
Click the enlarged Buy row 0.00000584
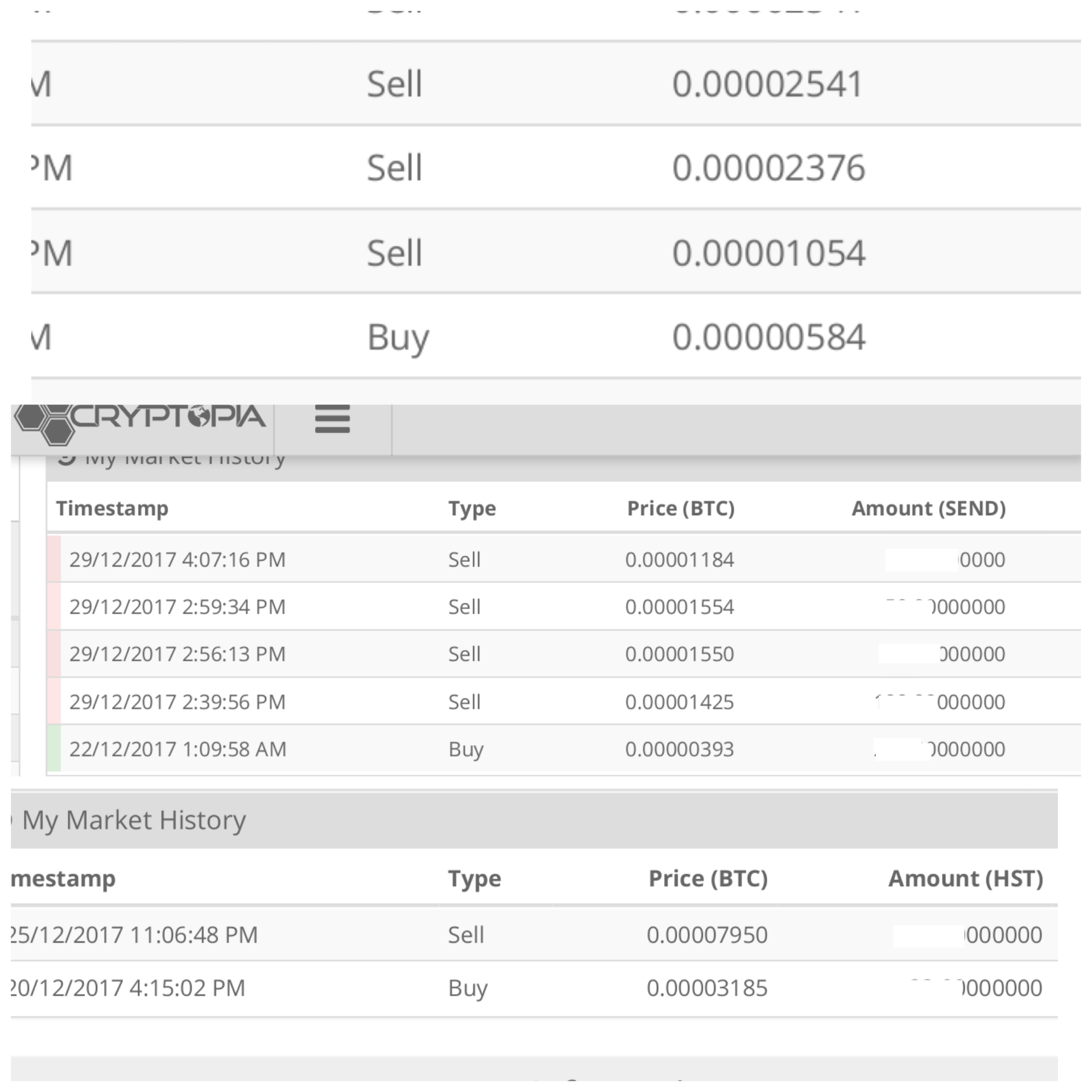click(x=768, y=337)
